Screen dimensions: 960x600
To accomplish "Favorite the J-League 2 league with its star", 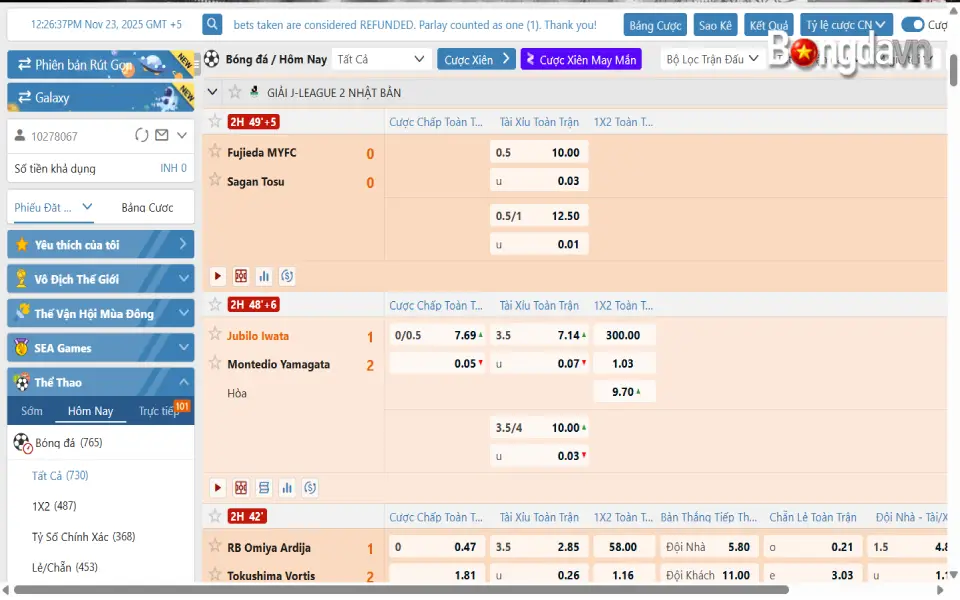I will 235,92.
